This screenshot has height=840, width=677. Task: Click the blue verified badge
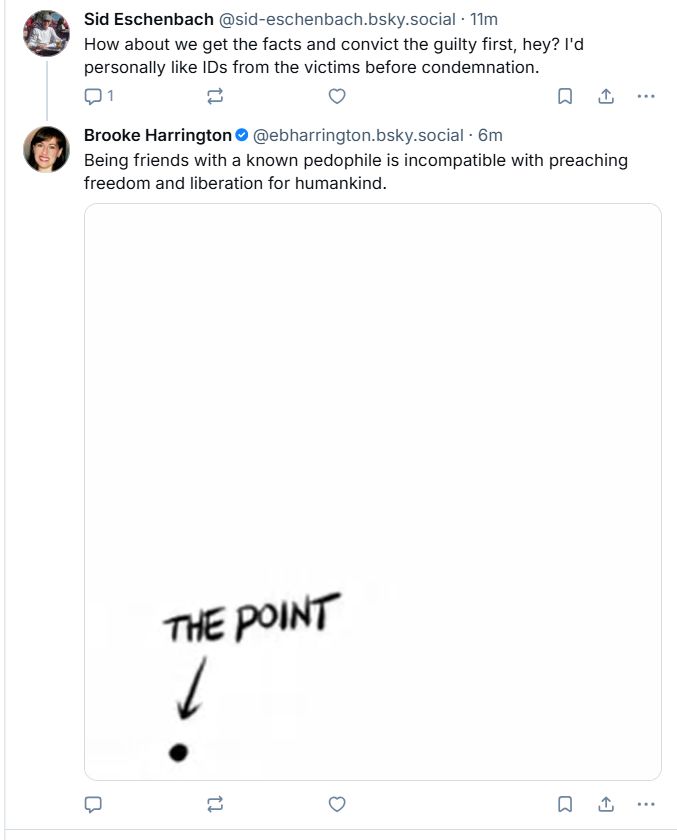point(242,135)
